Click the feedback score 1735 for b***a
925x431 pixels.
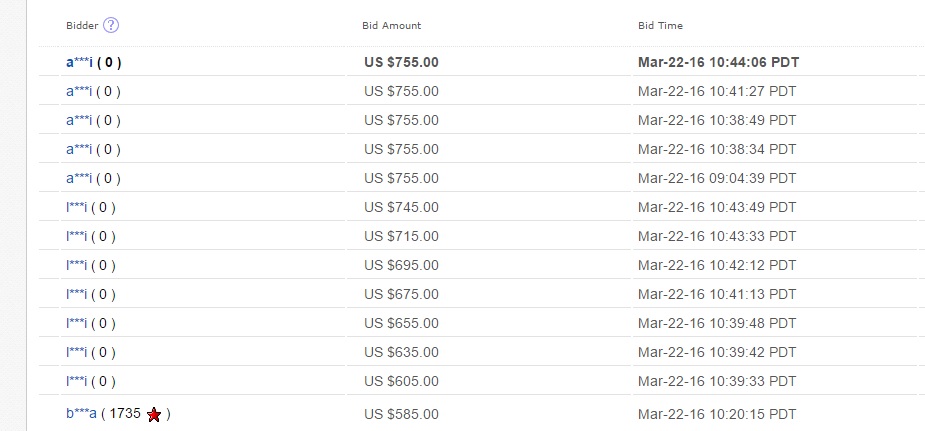click(125, 413)
